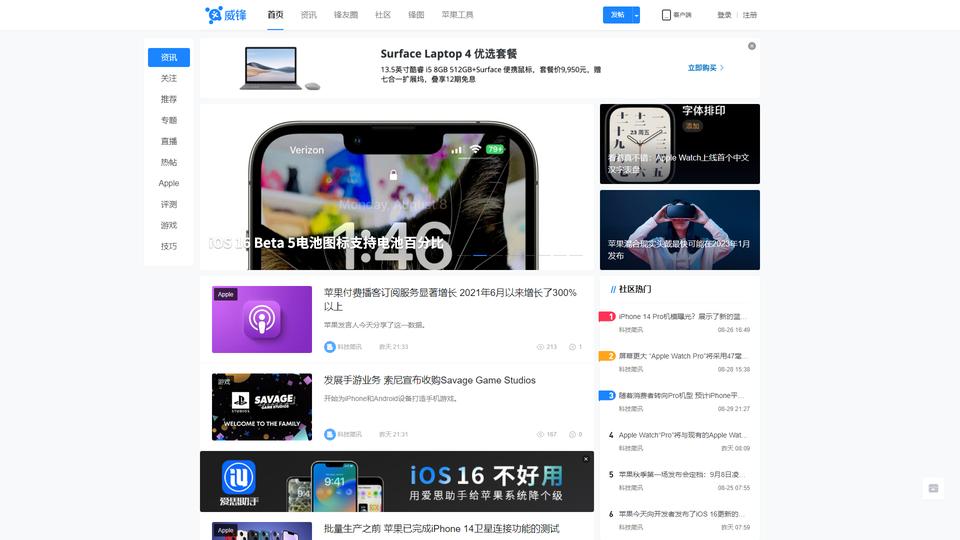Image resolution: width=960 pixels, height=540 pixels.
Task: Click the iPhone 14 article thumbnail
Action: coord(262,531)
